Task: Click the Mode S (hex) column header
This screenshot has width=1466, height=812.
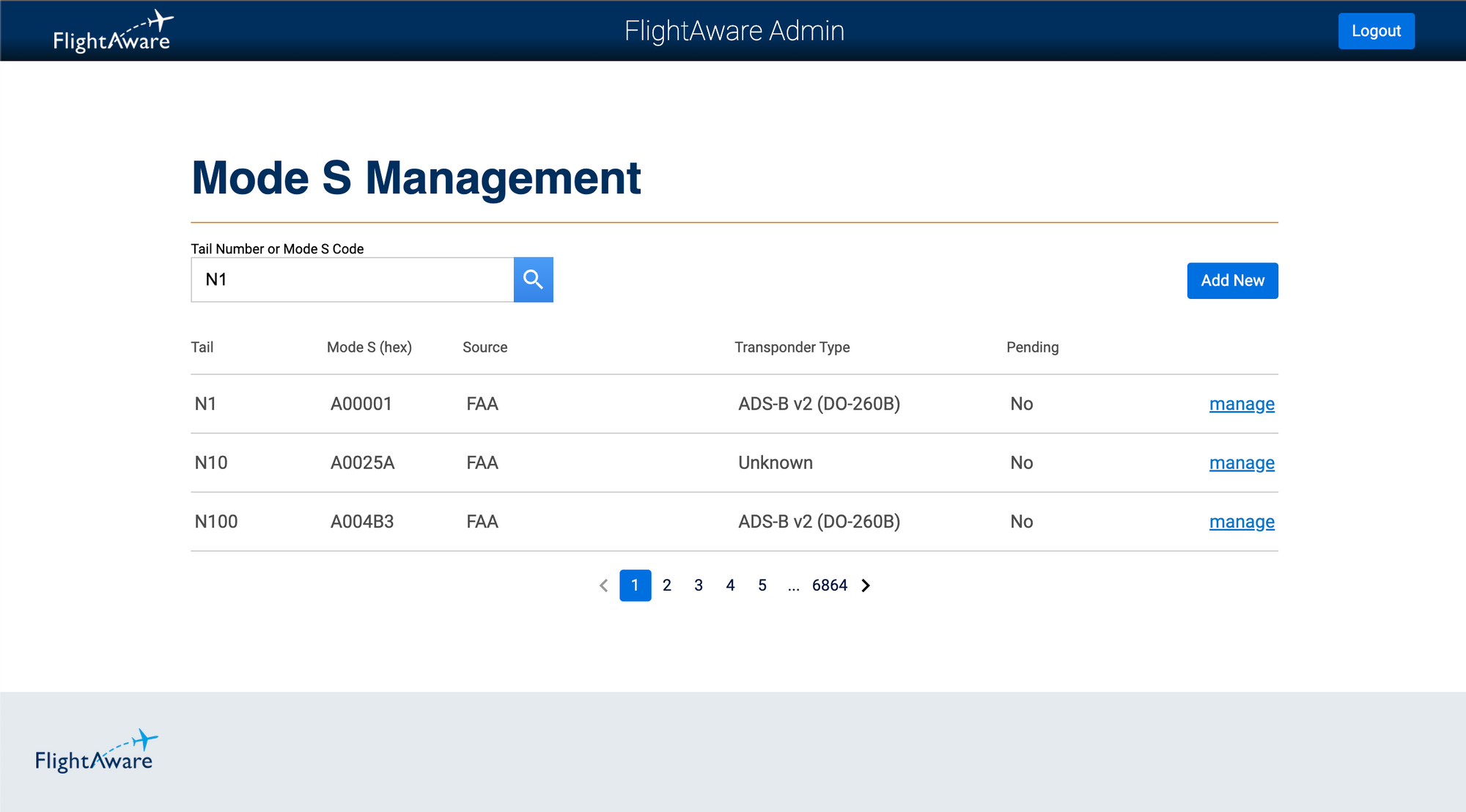Action: pyautogui.click(x=369, y=347)
